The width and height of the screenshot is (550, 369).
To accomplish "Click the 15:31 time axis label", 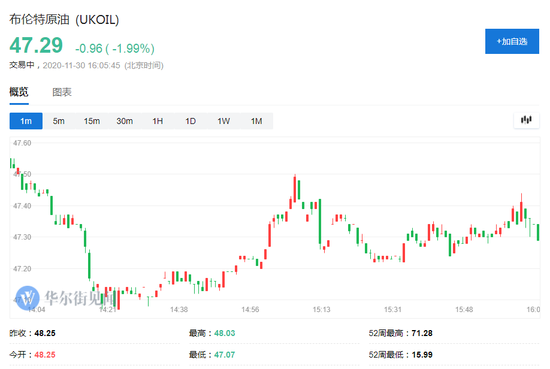I will coord(393,309).
